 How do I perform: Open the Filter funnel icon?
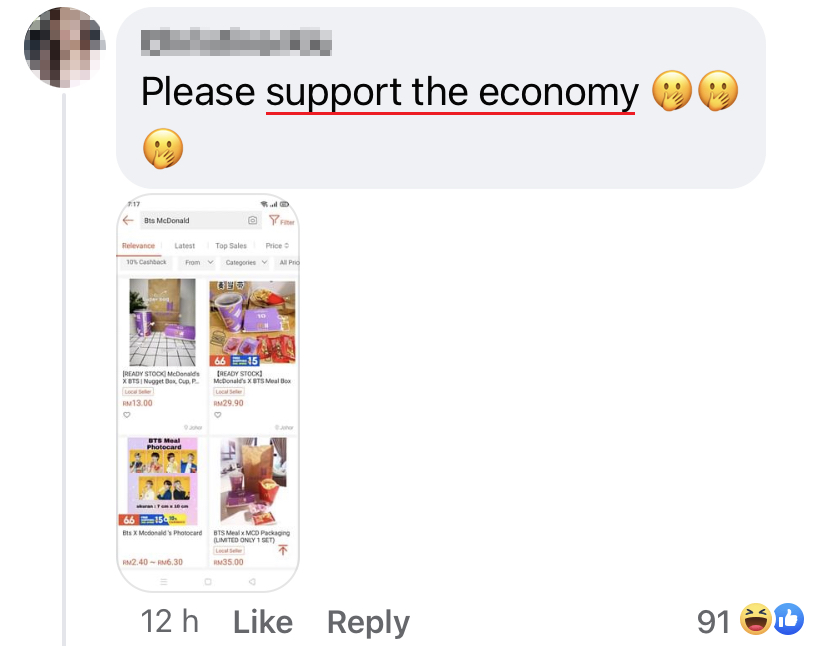coord(274,220)
